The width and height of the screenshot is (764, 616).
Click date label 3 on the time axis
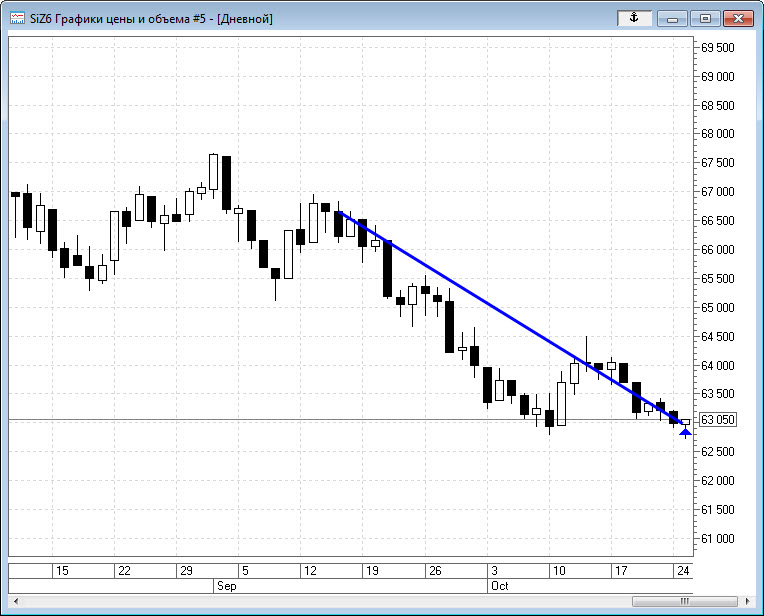[494, 571]
